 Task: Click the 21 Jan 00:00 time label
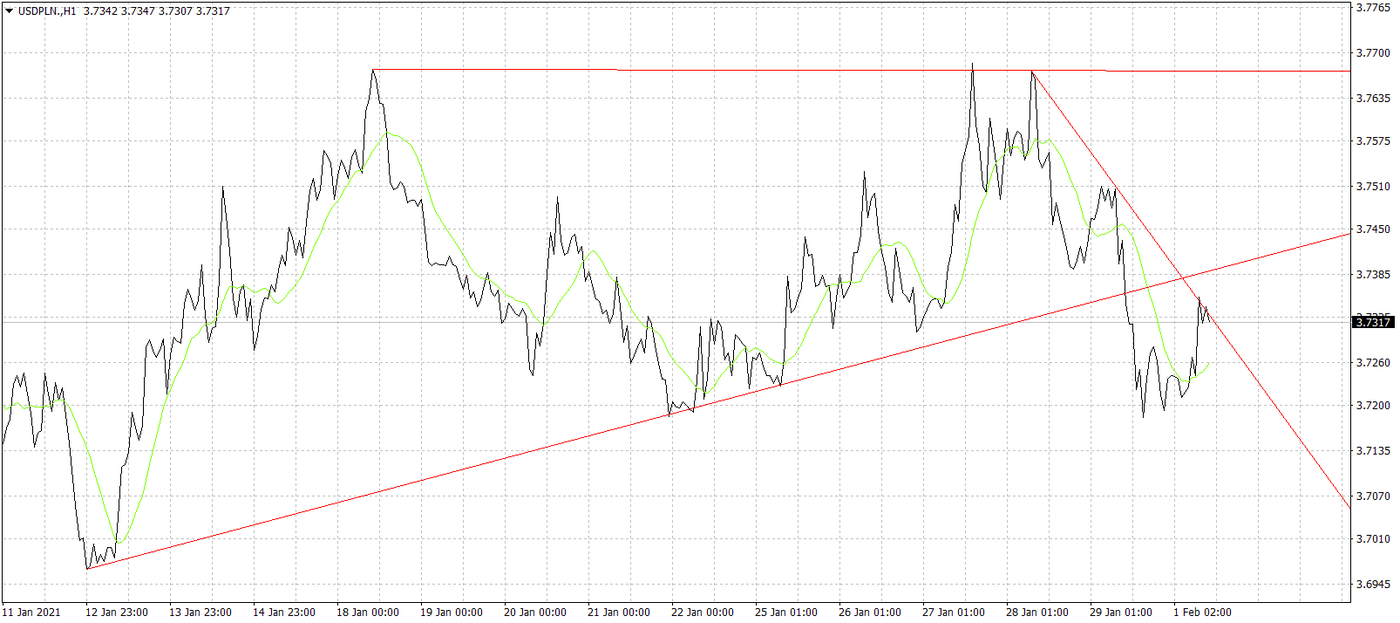coord(620,611)
